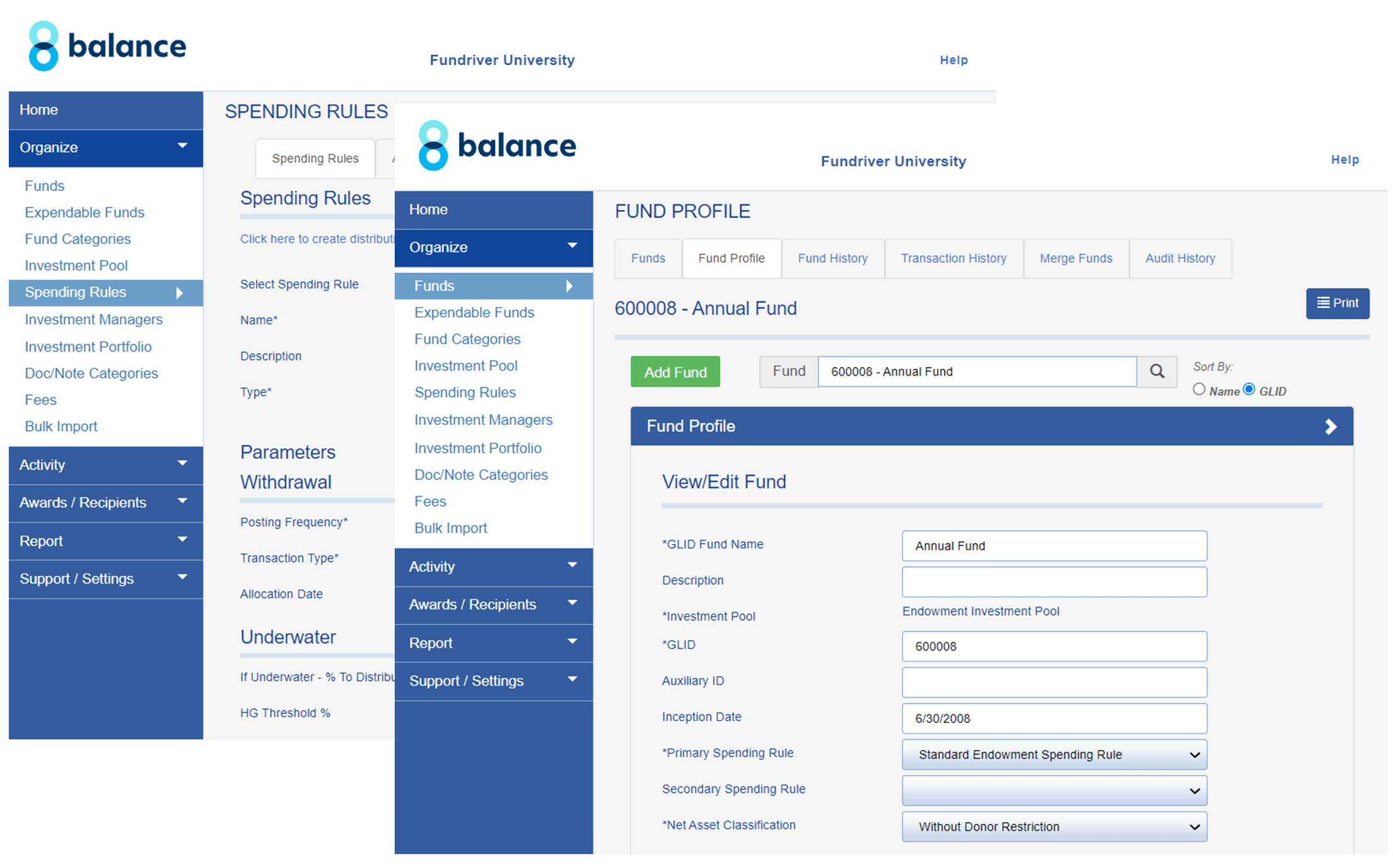Click the green Add Fund button

click(675, 372)
